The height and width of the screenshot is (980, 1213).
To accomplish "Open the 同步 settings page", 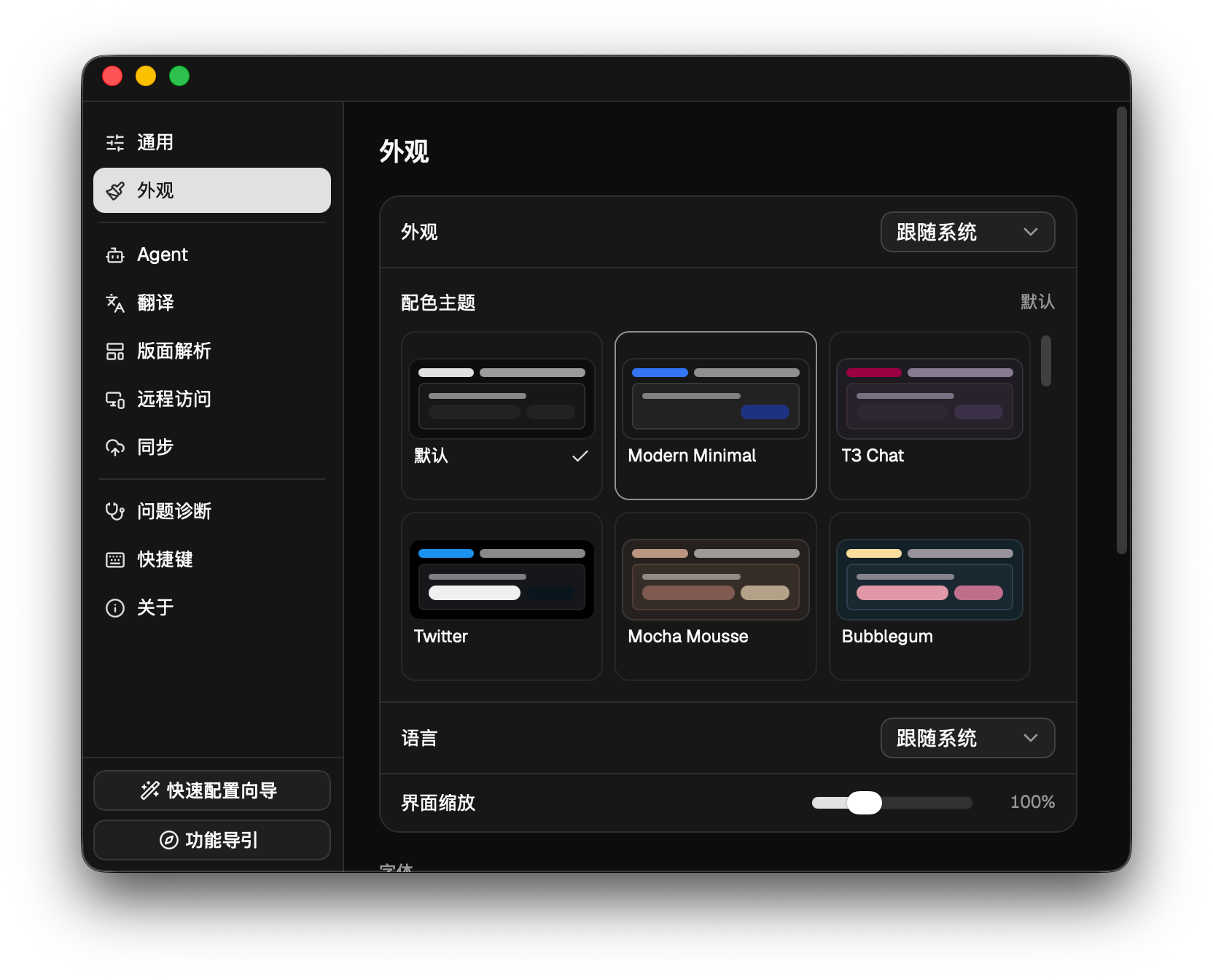I will (x=212, y=448).
